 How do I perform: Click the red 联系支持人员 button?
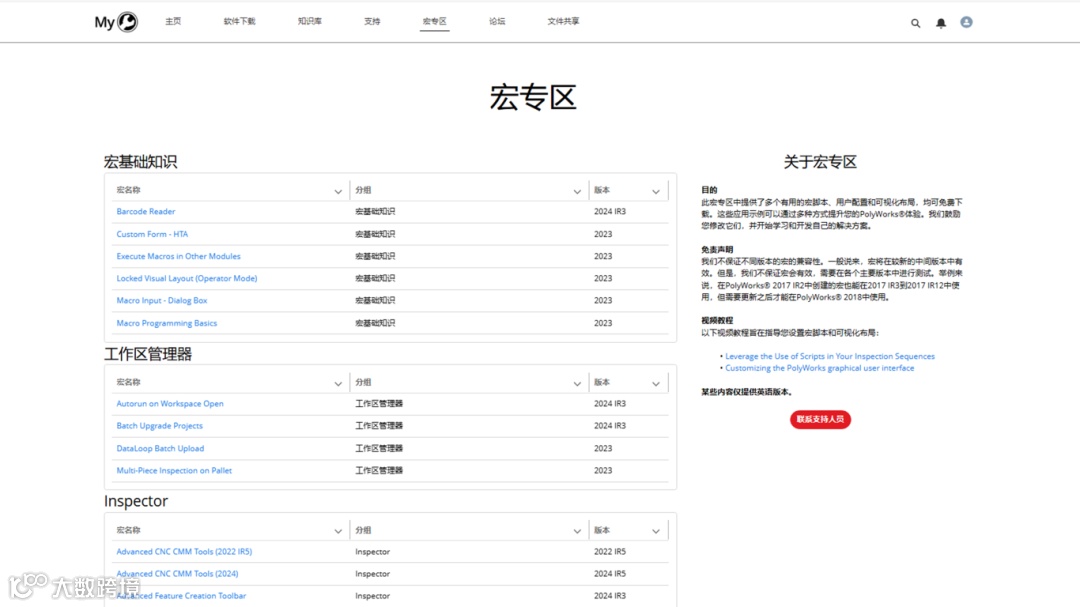tap(820, 419)
